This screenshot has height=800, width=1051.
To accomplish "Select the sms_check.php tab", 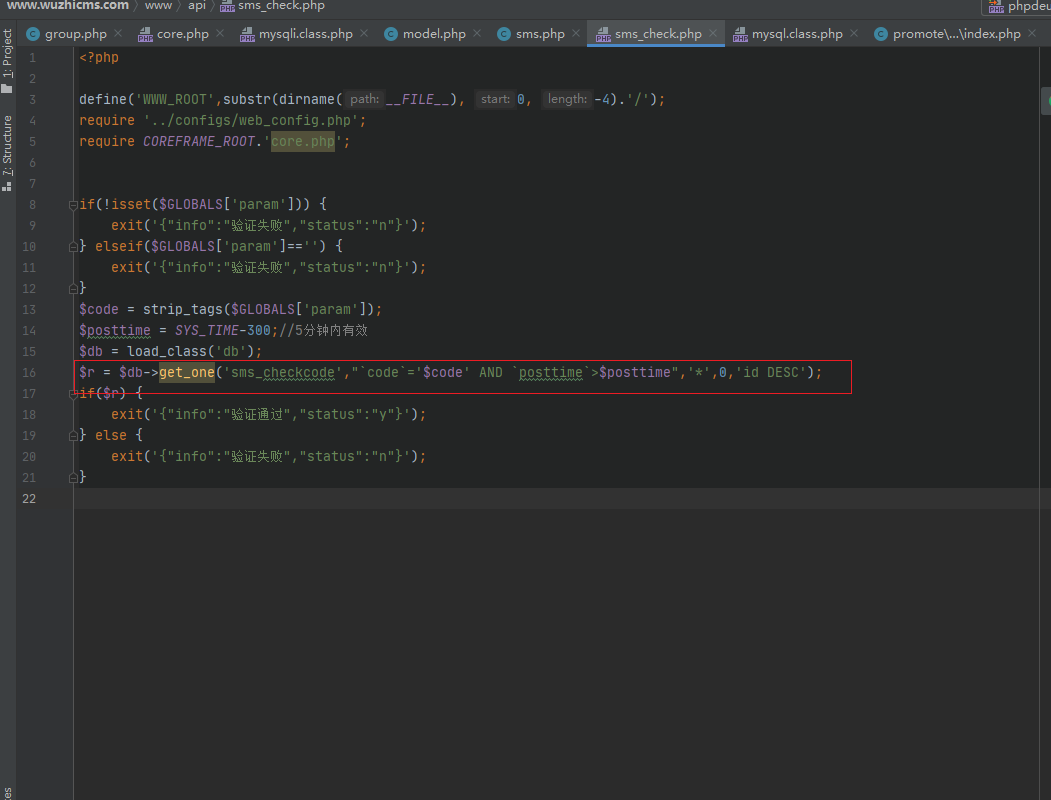I will point(658,34).
